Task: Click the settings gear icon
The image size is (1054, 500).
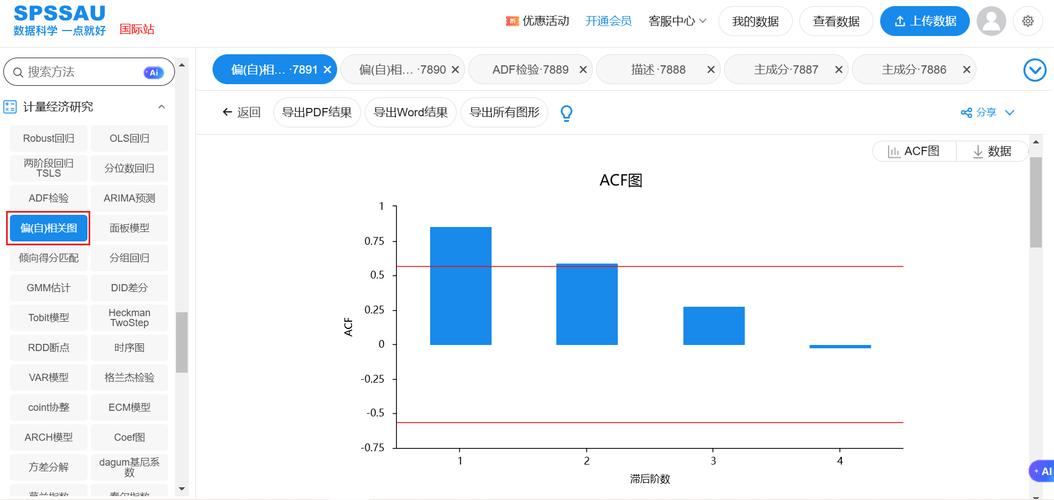Action: click(x=1027, y=22)
